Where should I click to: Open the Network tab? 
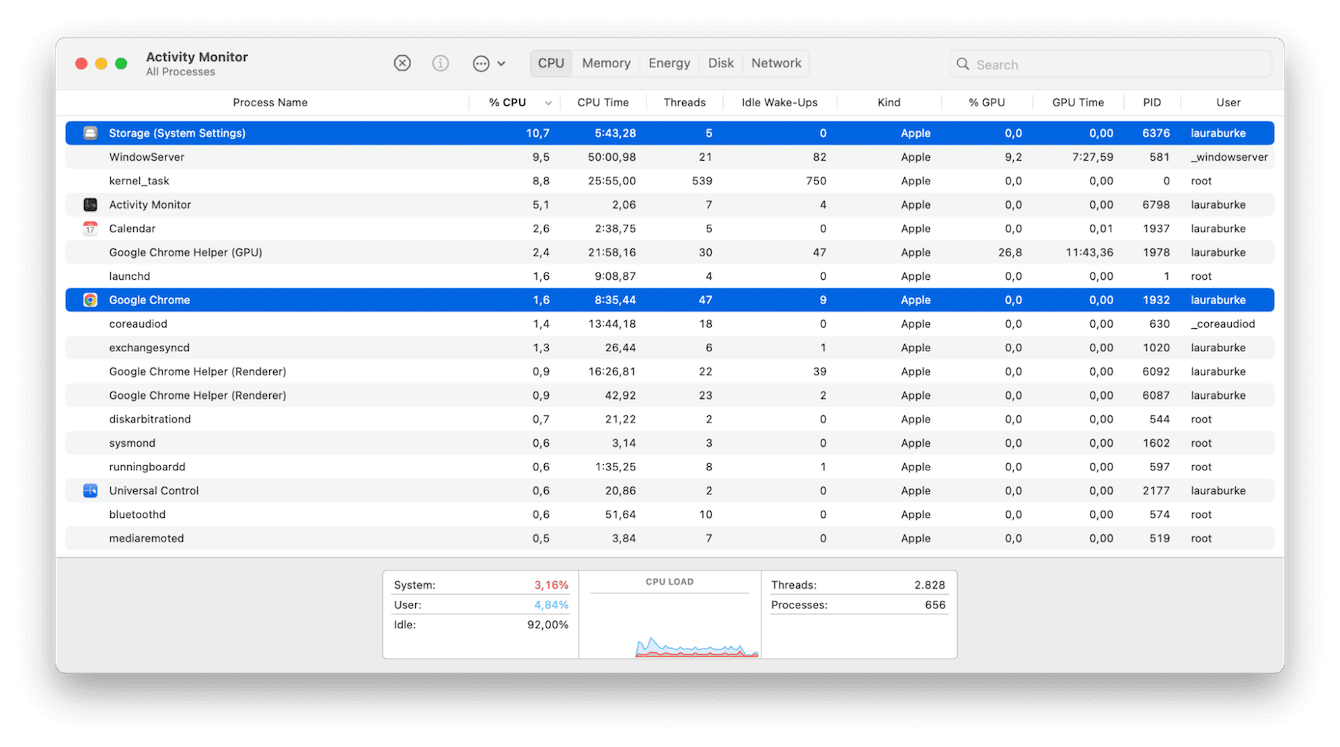[x=775, y=62]
